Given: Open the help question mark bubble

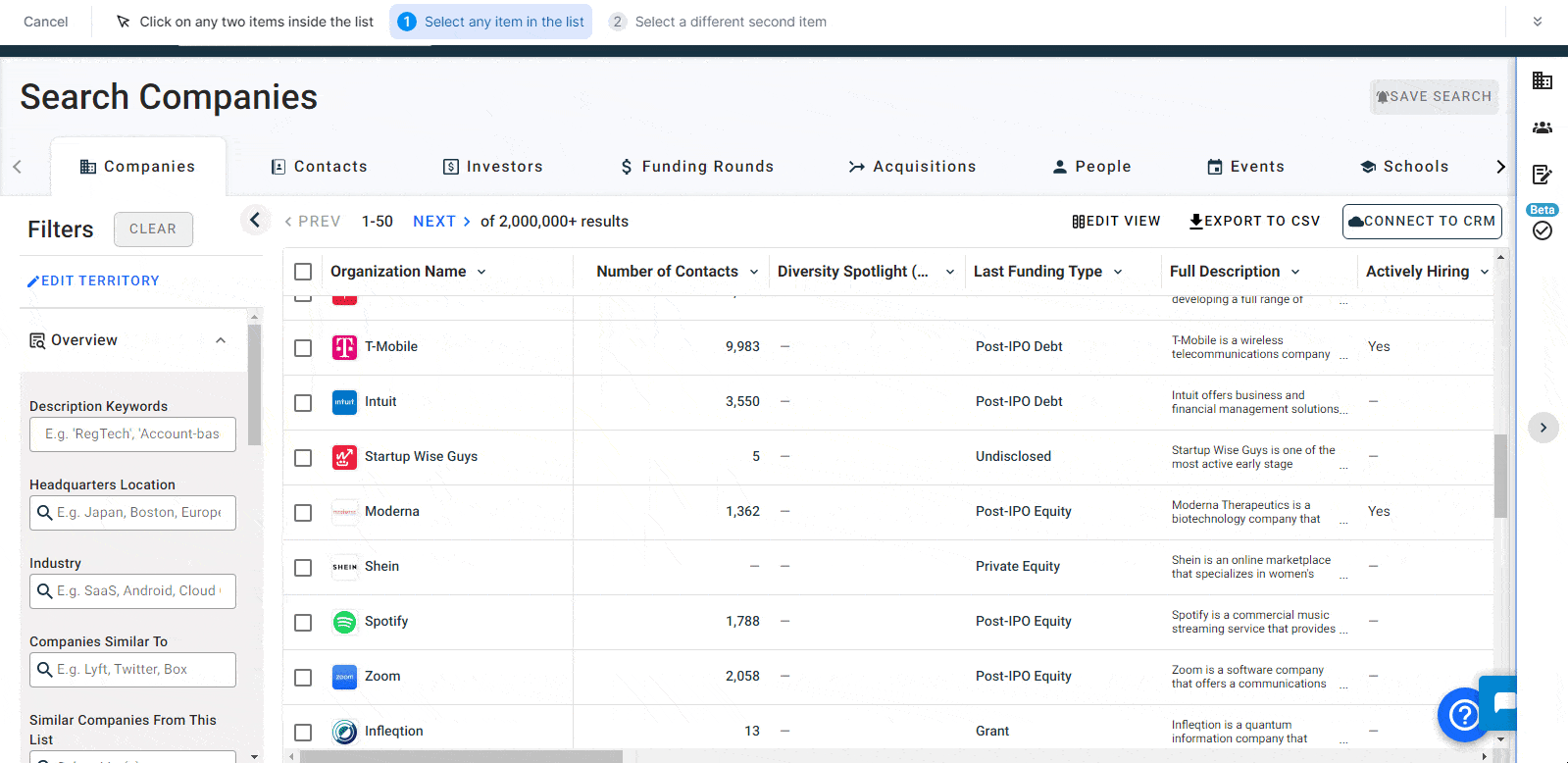Looking at the screenshot, I should point(1463,715).
